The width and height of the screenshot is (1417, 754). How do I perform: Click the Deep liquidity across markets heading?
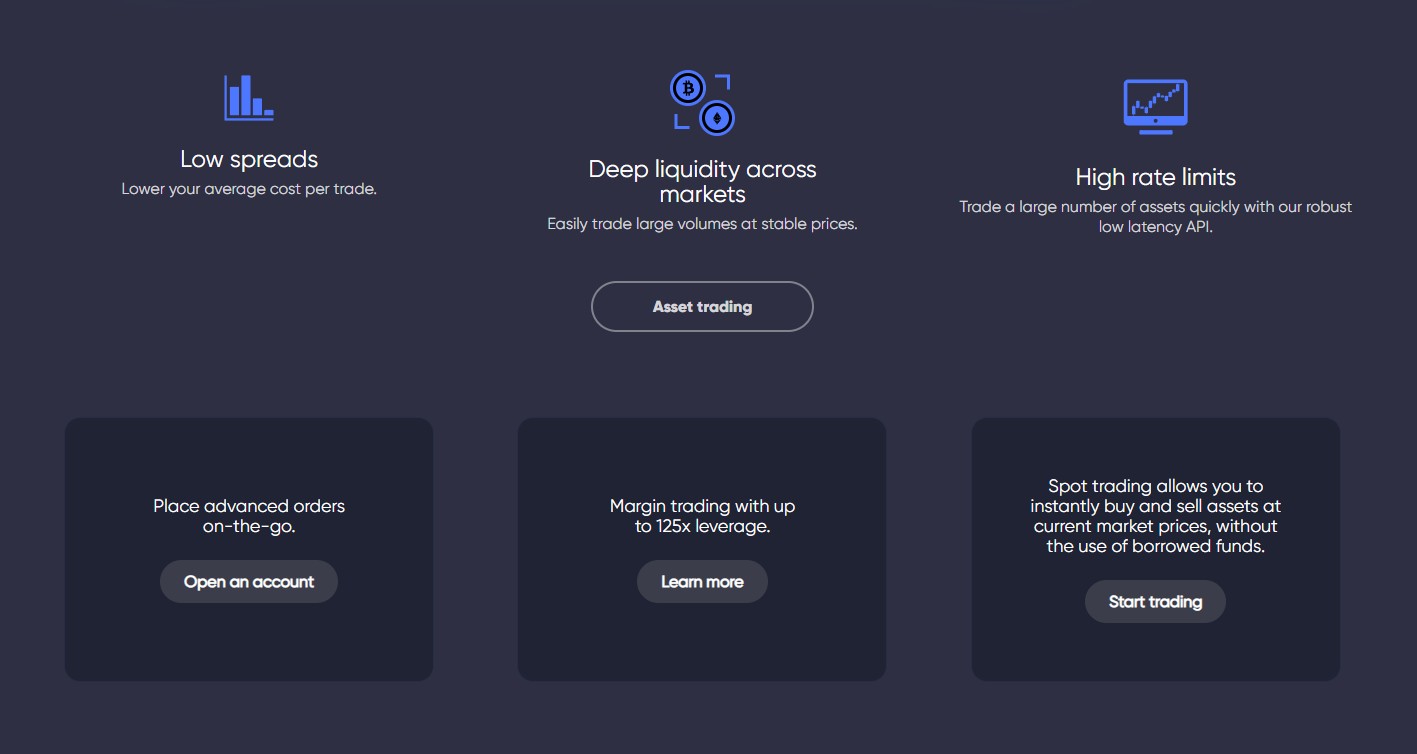[702, 181]
